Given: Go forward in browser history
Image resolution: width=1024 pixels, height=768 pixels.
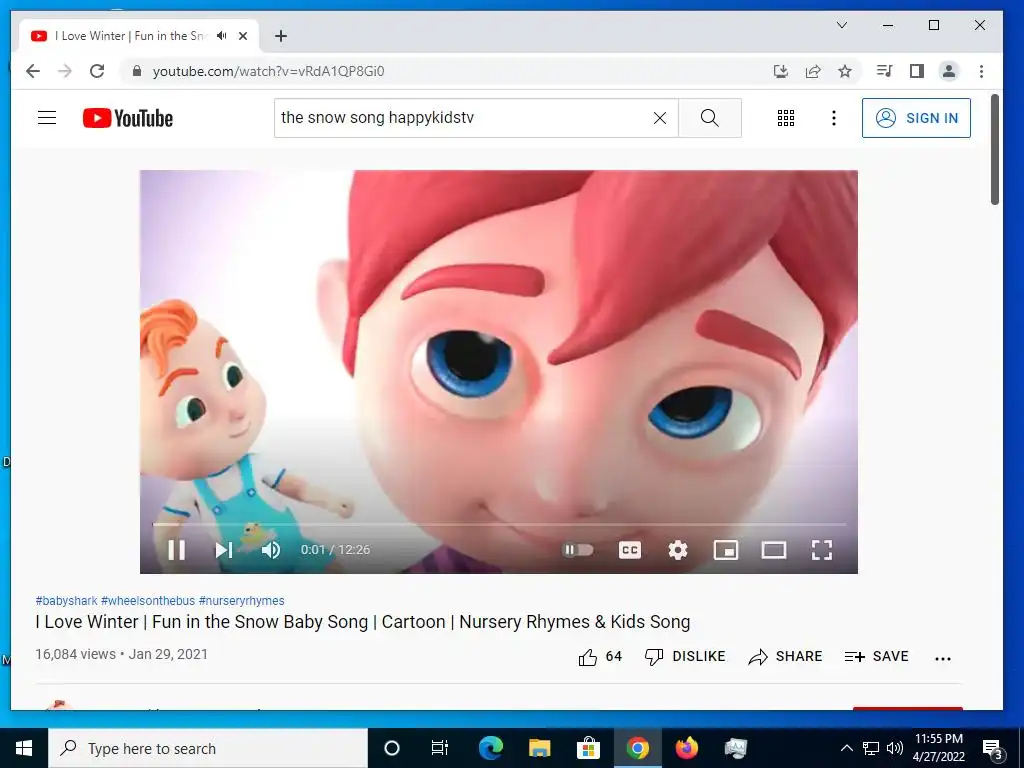Looking at the screenshot, I should (x=65, y=71).
